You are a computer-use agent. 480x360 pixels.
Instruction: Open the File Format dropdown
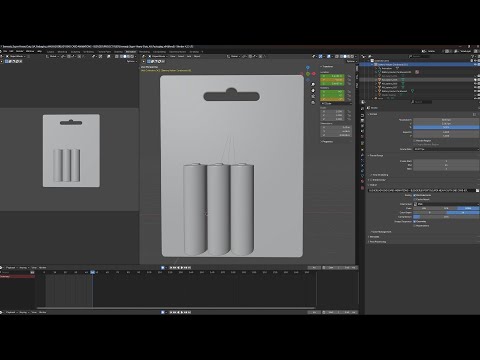coord(446,204)
